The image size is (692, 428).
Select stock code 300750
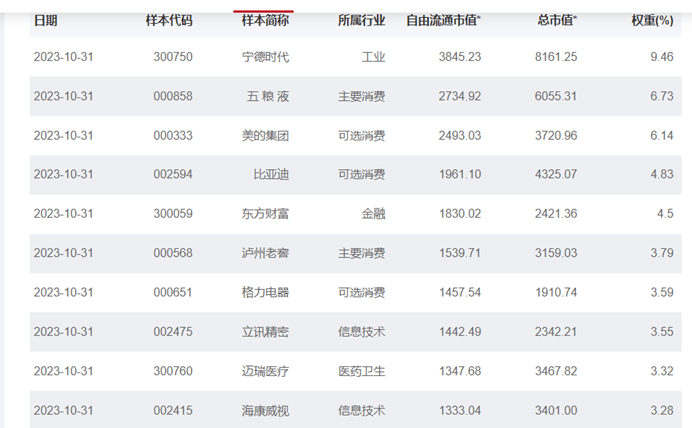(x=173, y=57)
